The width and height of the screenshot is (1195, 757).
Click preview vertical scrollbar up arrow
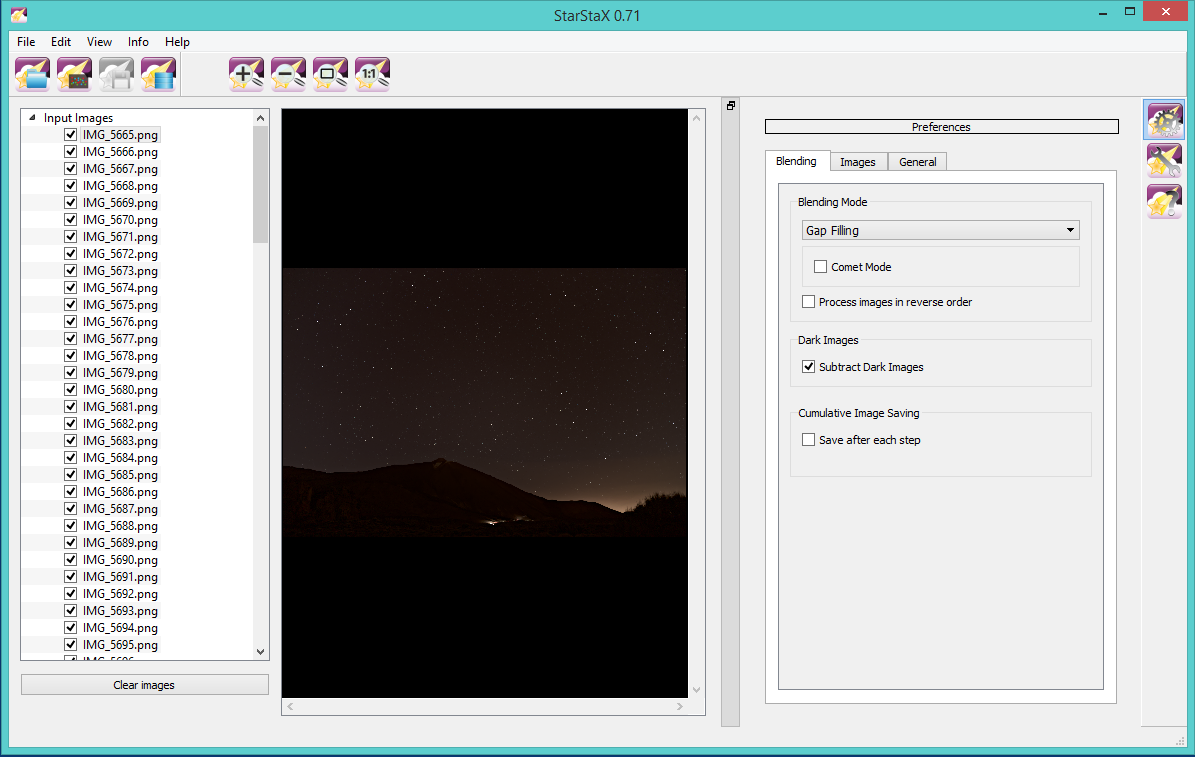click(696, 117)
